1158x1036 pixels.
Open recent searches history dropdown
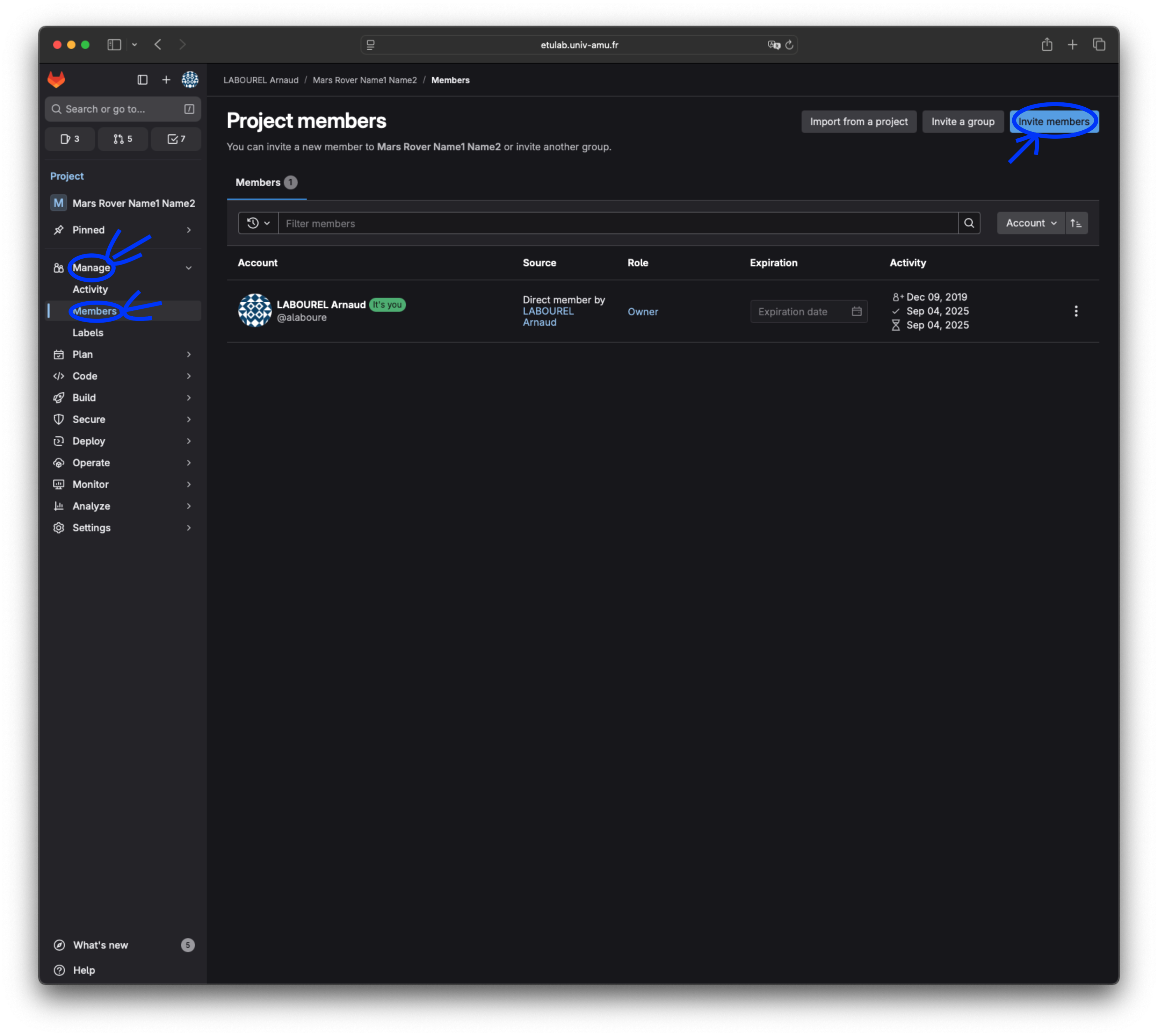tap(258, 223)
